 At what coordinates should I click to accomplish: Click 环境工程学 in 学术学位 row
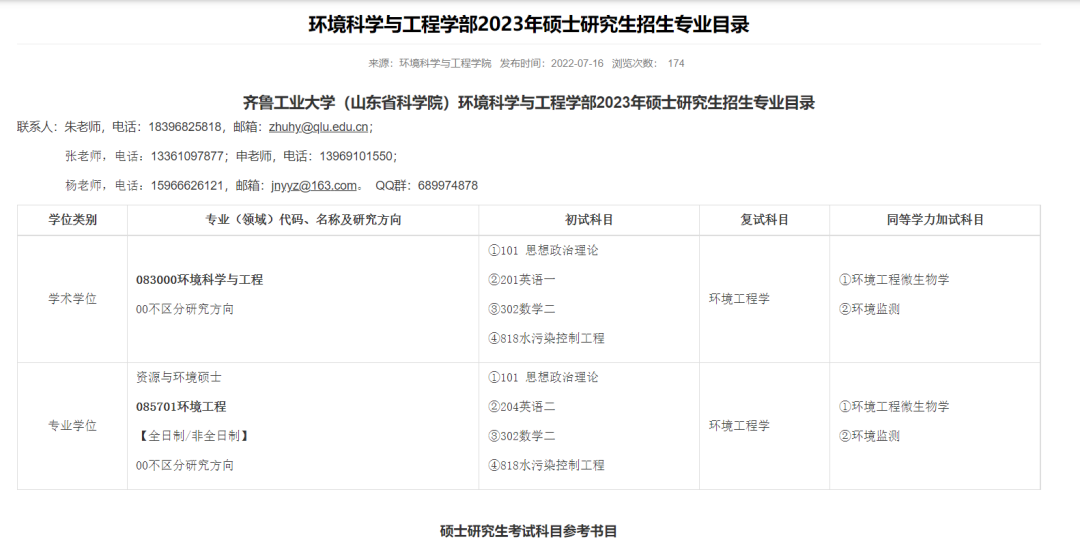[x=739, y=299]
